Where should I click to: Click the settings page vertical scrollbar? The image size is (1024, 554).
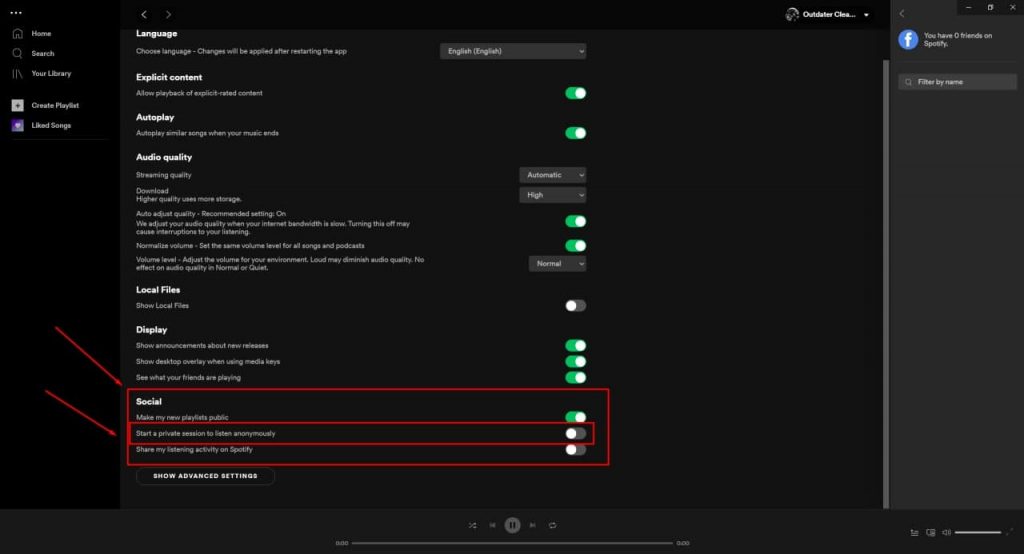pyautogui.click(x=886, y=284)
